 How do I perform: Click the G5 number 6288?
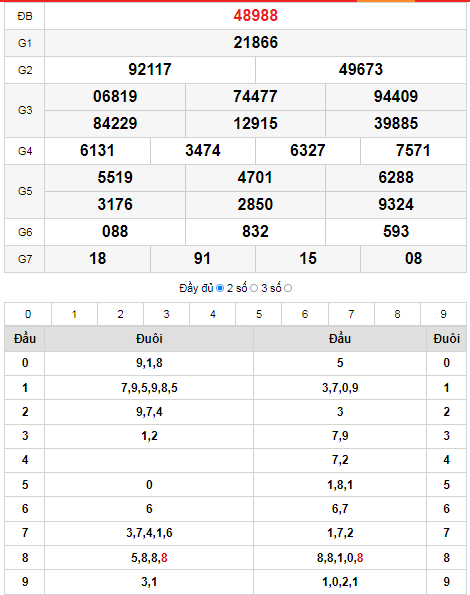pyautogui.click(x=396, y=178)
